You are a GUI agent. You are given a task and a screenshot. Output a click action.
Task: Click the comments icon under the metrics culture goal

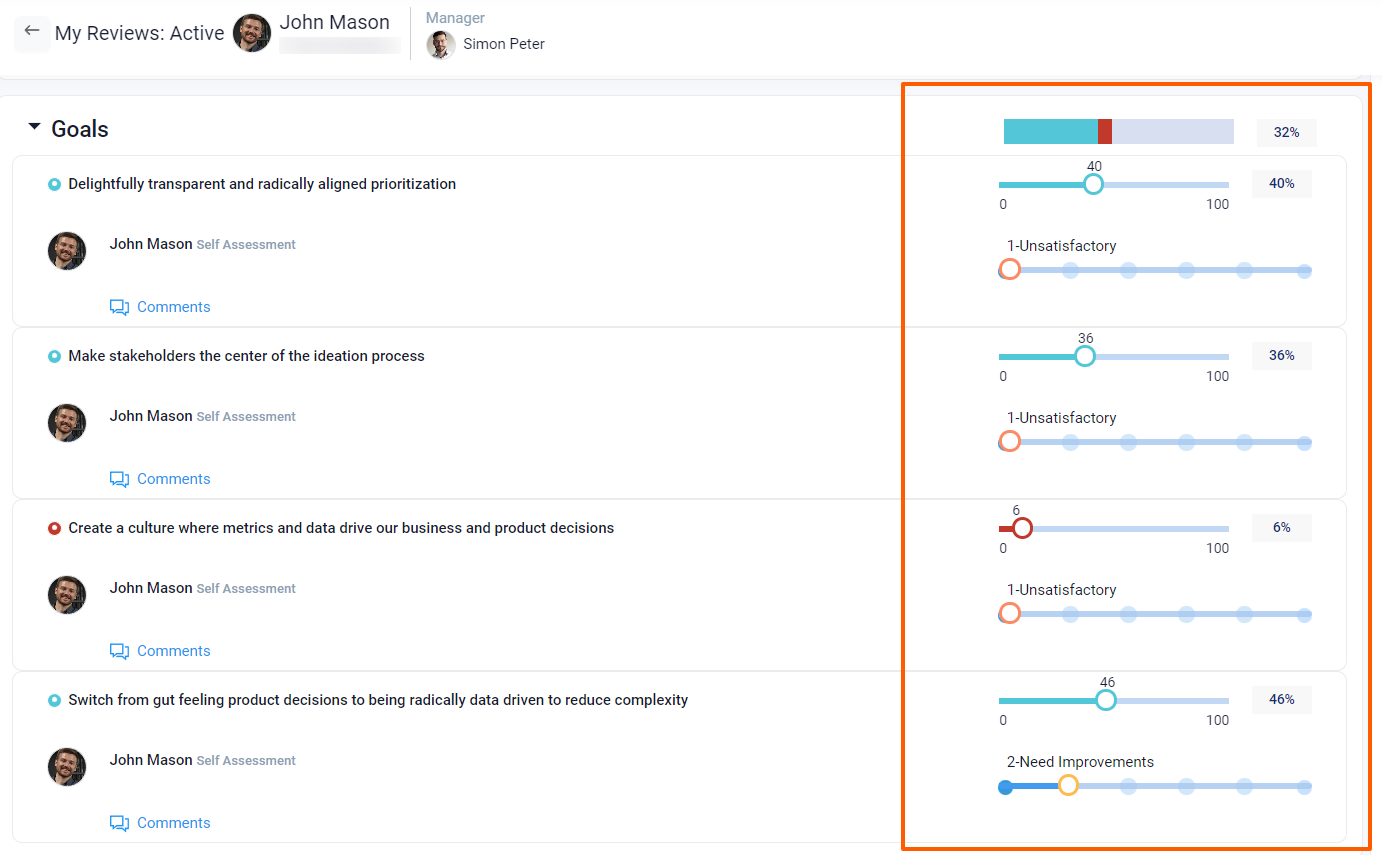click(x=120, y=651)
